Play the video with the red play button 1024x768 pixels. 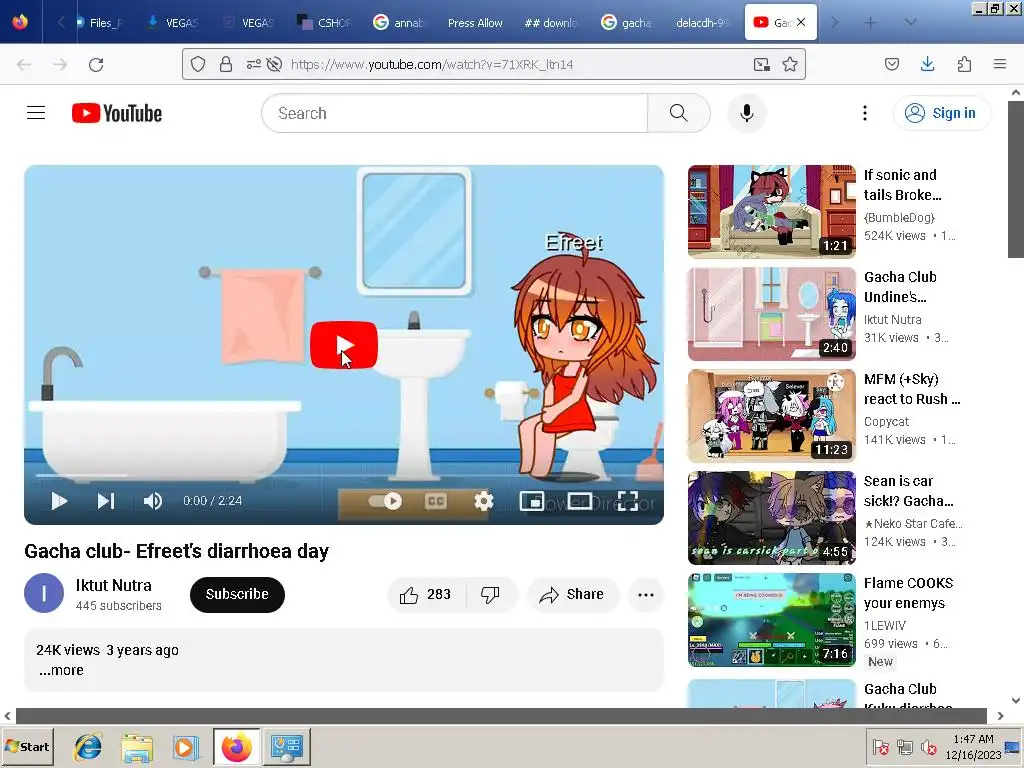click(344, 345)
